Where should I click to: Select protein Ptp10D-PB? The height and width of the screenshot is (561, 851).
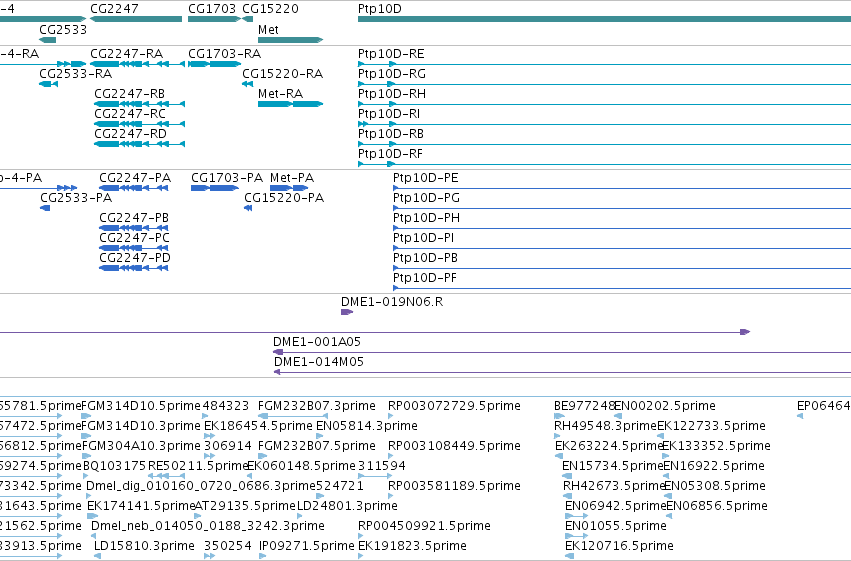click(622, 268)
